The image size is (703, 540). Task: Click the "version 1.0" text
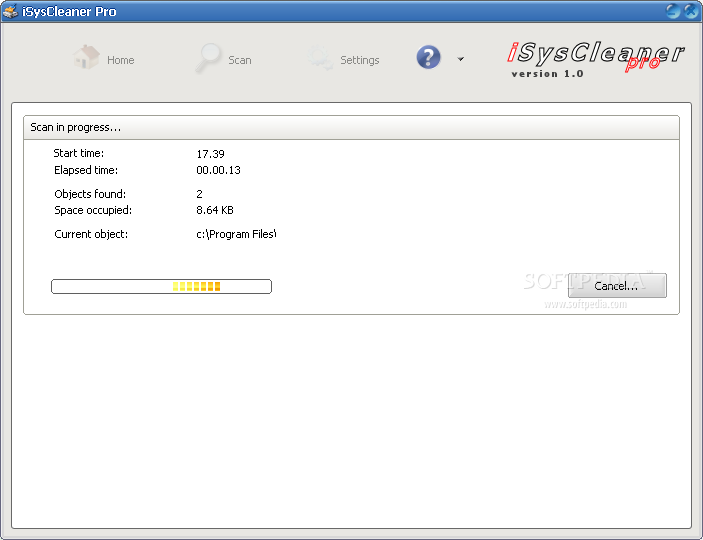[x=547, y=74]
